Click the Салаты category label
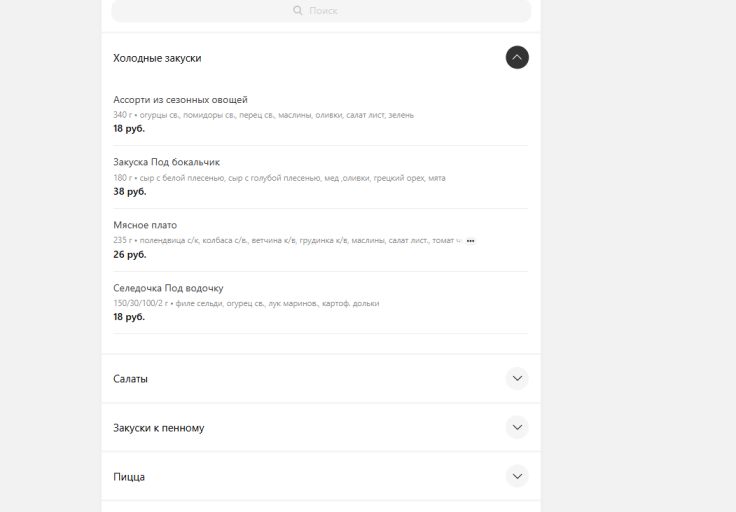This screenshot has height=512, width=736. 130,379
